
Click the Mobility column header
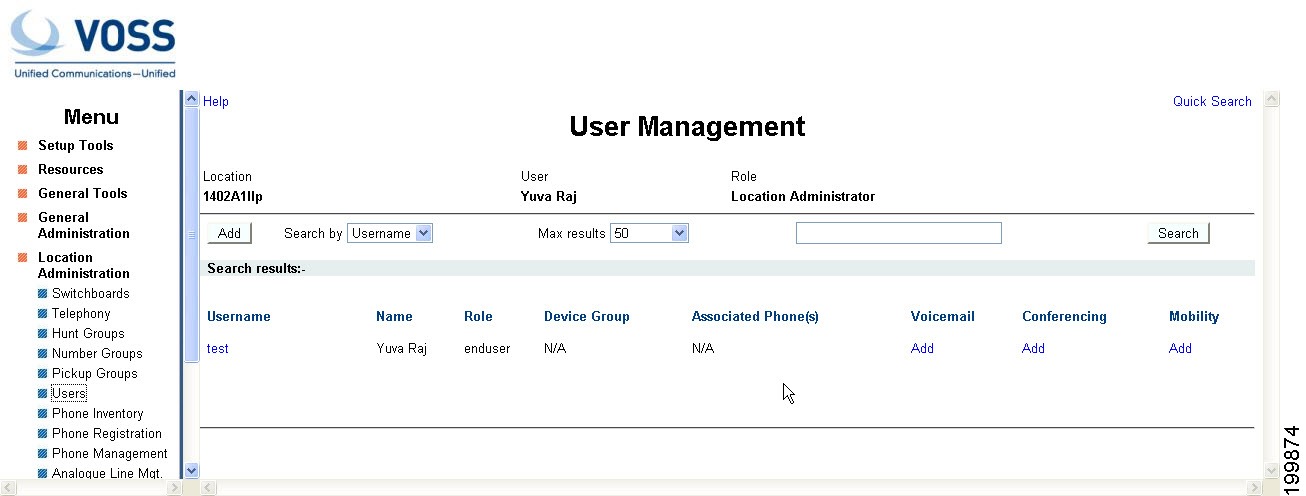[x=1194, y=317]
